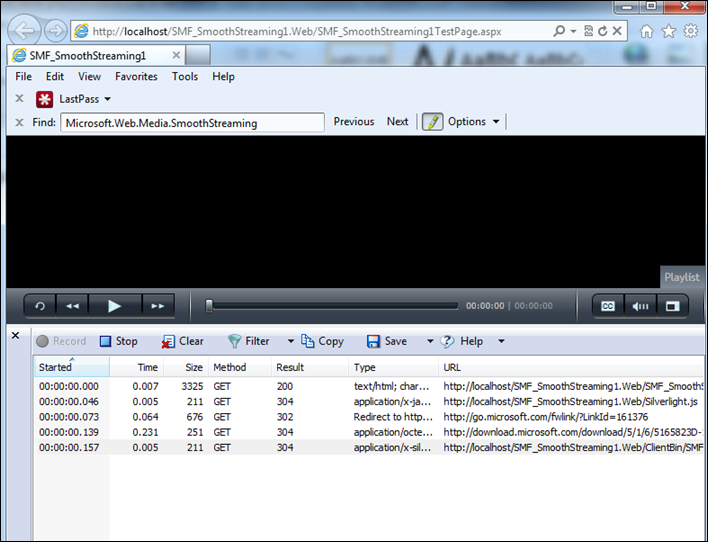The width and height of the screenshot is (708, 542).
Task: Open the View menu
Action: (x=89, y=76)
